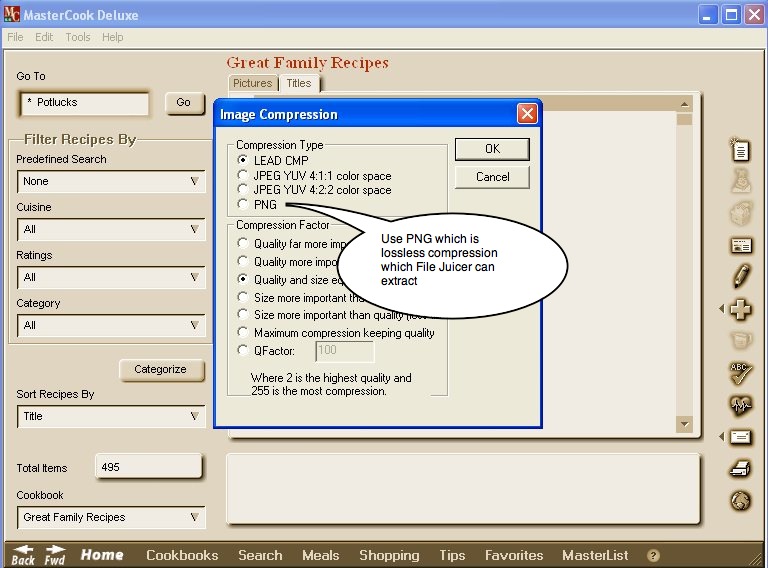Open the Ratings dropdown

pyautogui.click(x=111, y=278)
